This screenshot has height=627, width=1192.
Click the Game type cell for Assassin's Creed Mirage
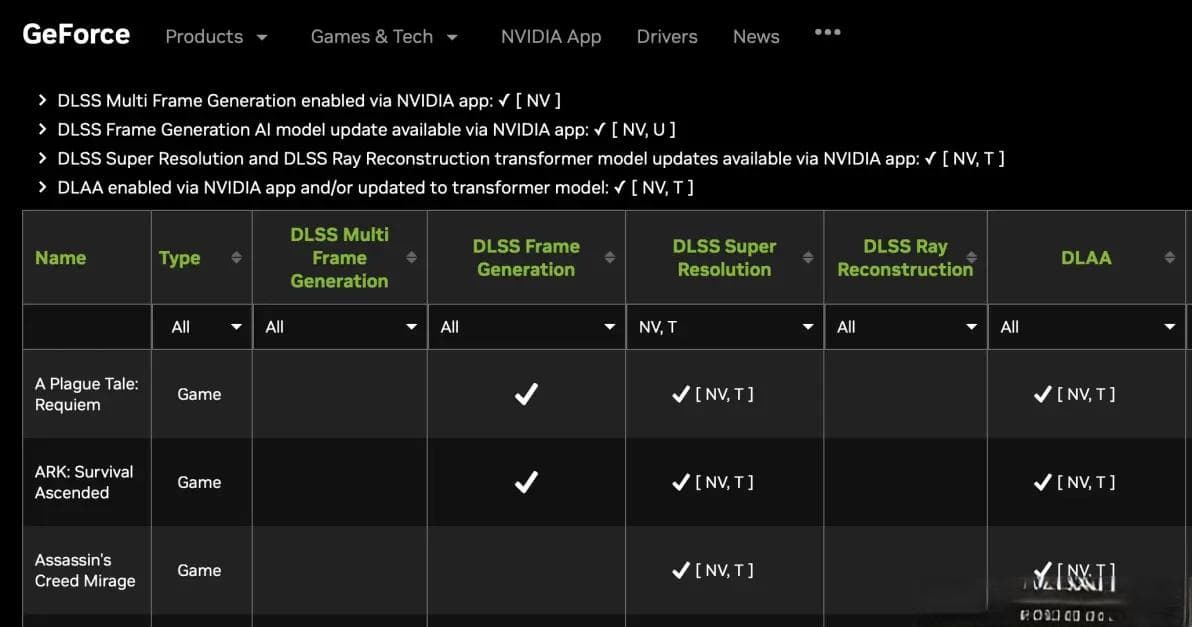199,570
